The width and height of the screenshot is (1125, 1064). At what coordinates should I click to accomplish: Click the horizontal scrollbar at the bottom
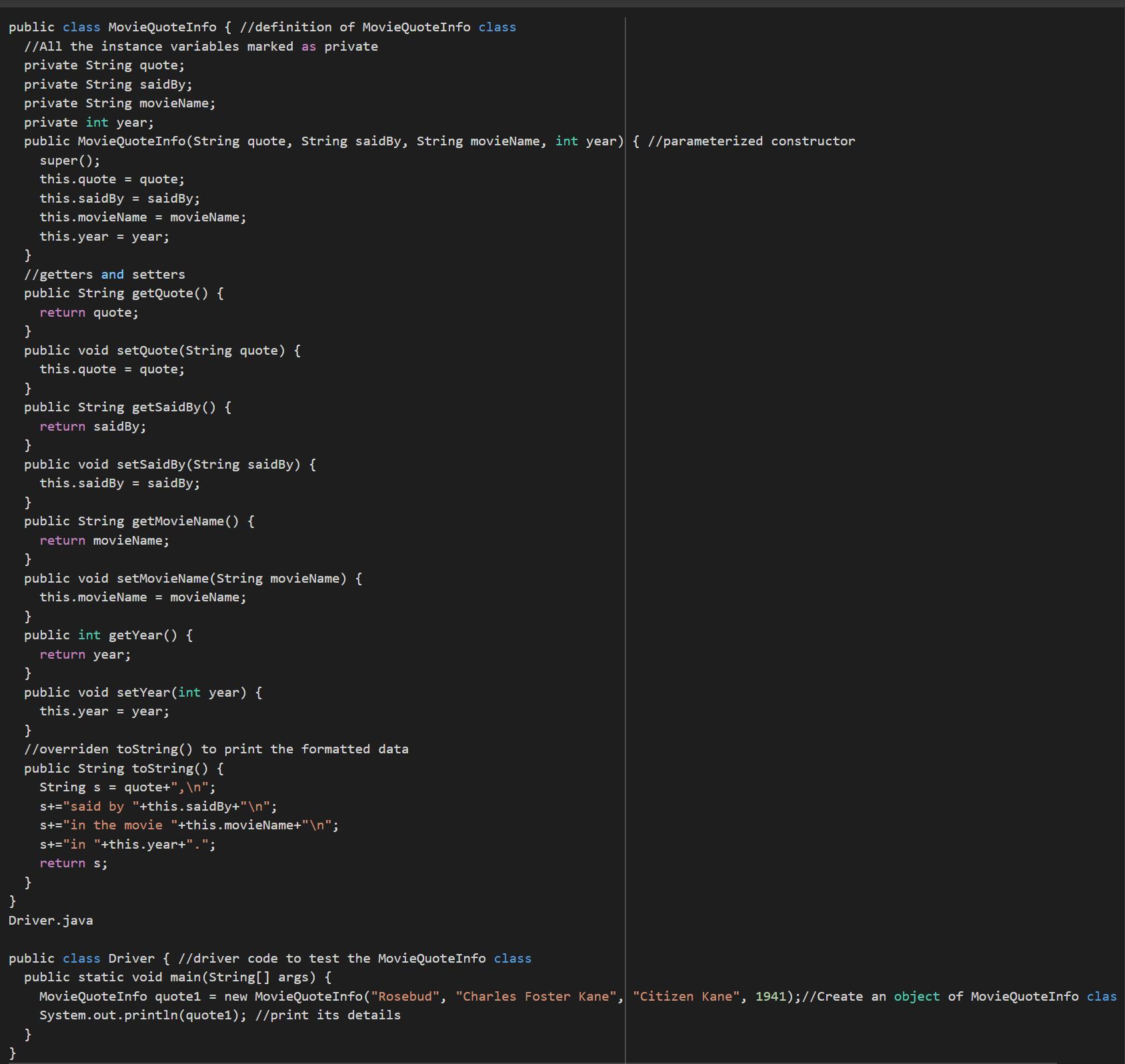pyautogui.click(x=528, y=1061)
